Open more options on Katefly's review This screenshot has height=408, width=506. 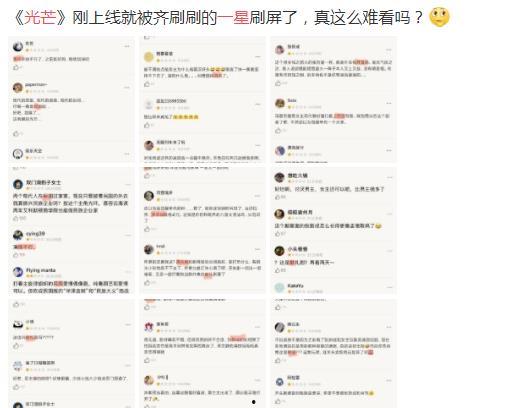click(390, 287)
